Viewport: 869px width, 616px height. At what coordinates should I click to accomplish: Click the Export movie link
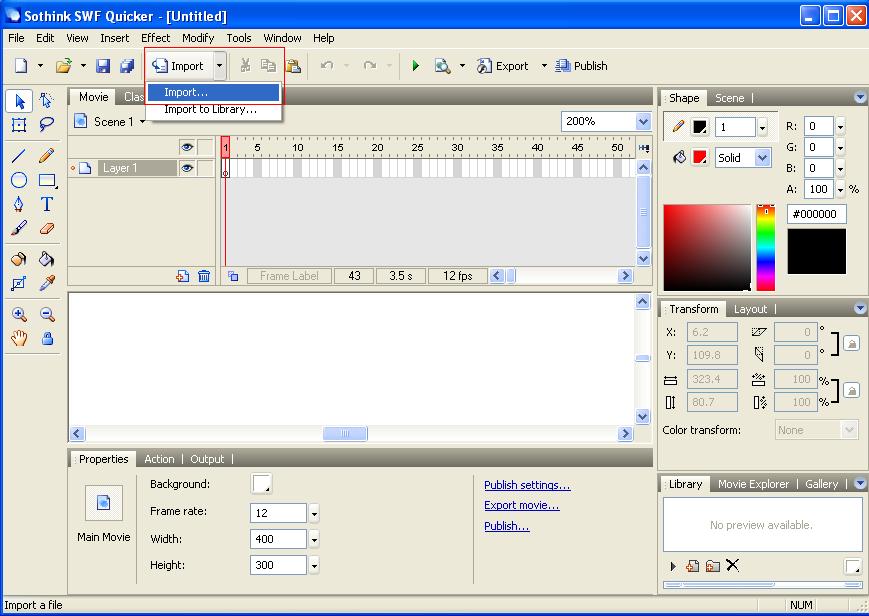(522, 505)
